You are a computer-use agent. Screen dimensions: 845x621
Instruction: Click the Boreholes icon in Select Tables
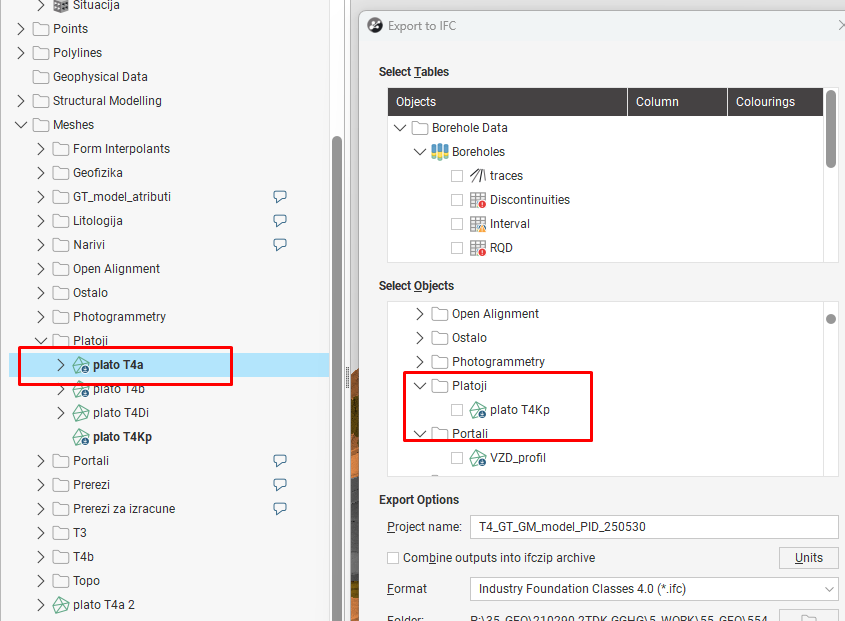tap(440, 151)
